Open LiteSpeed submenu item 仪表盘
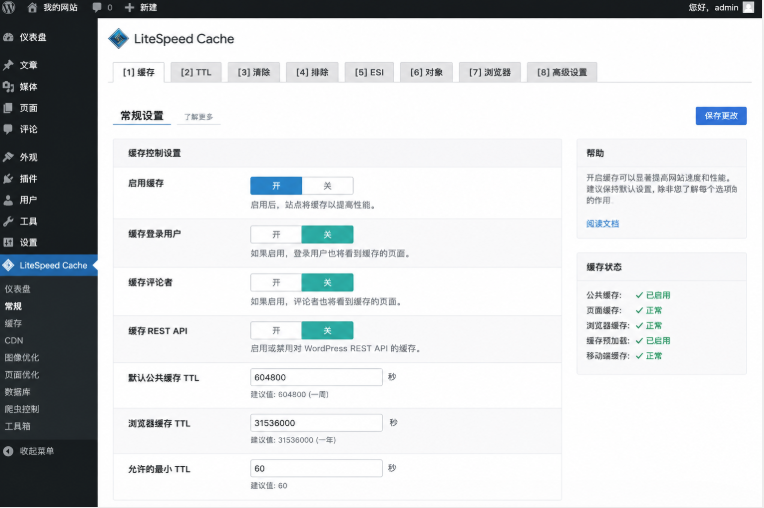 18,289
